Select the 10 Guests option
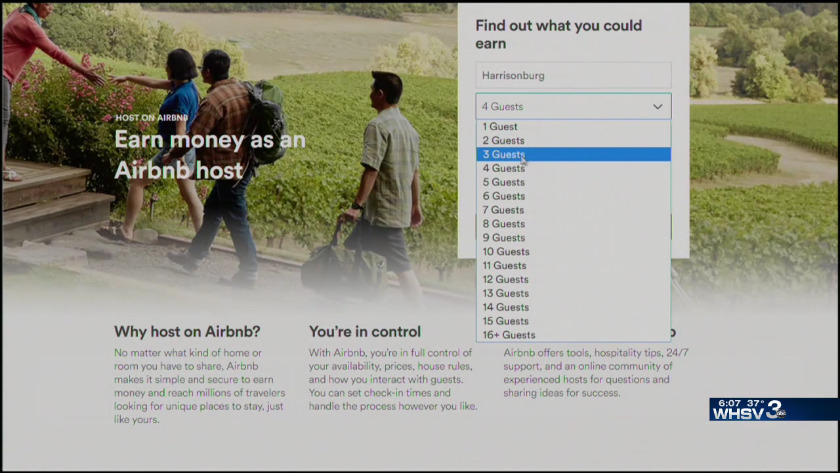The height and width of the screenshot is (473, 840). click(x=506, y=252)
